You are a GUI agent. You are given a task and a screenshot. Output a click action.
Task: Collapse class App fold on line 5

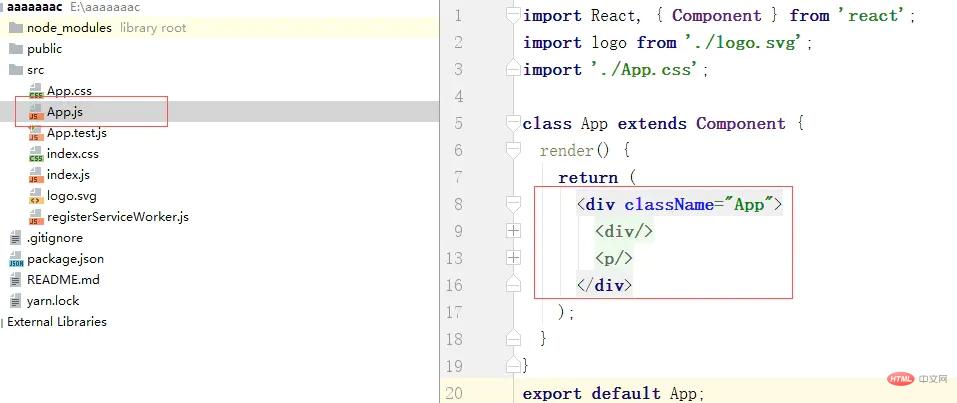pos(514,124)
